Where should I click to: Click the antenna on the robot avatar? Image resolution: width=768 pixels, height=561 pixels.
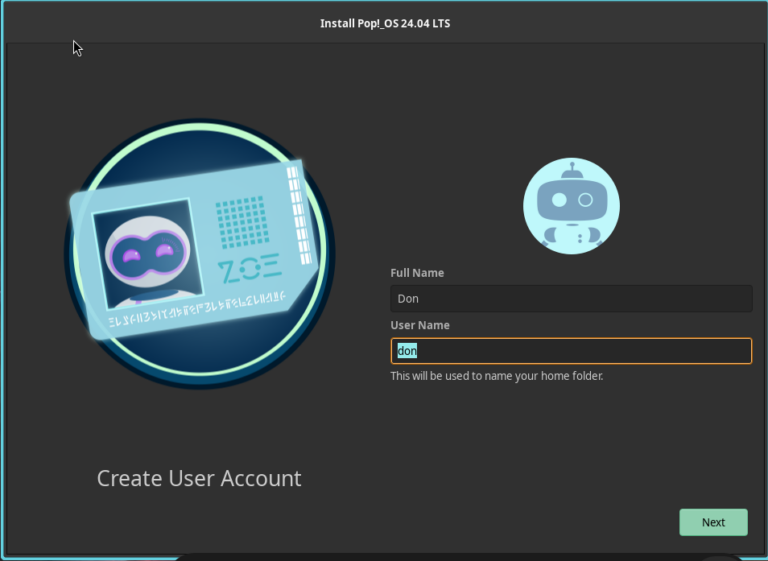click(x=571, y=167)
